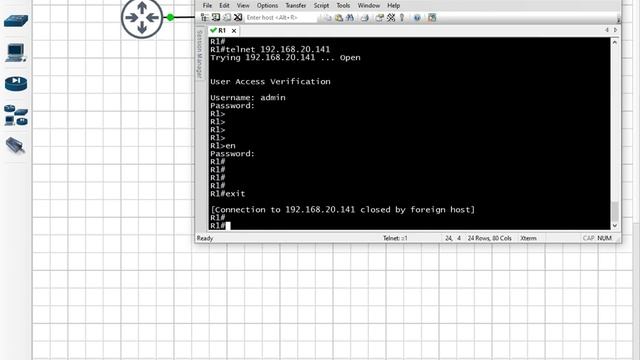Click the green link status dot
The width and height of the screenshot is (640, 360).
coord(171,17)
